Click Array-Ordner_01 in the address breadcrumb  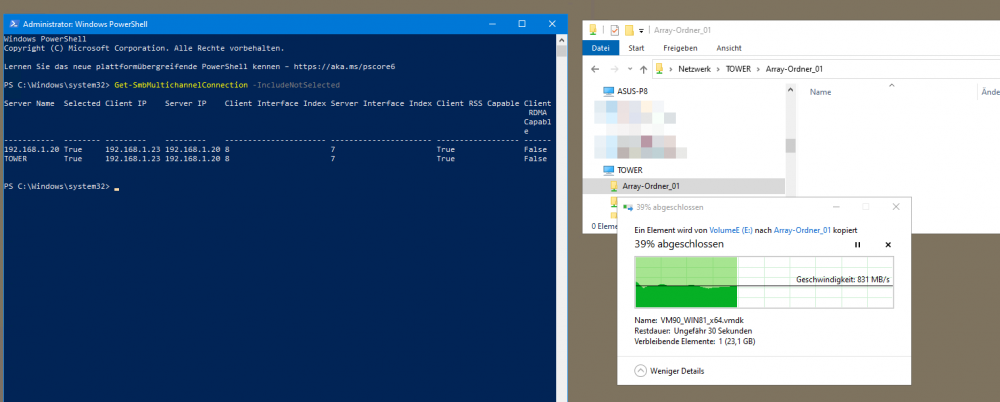point(794,69)
